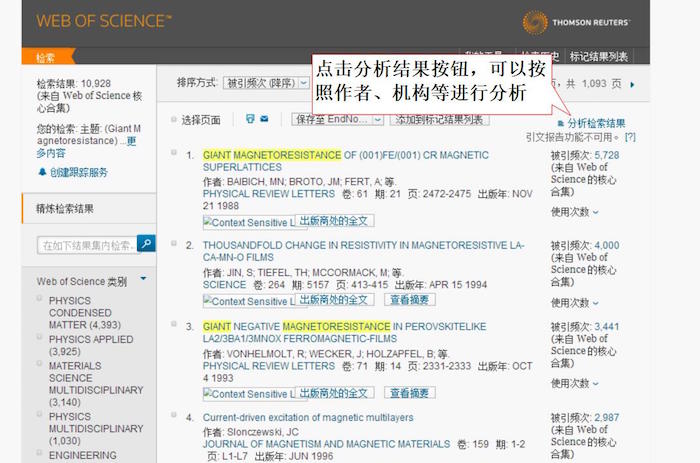Click the Physical Review Letters link for result 3

(x=269, y=366)
